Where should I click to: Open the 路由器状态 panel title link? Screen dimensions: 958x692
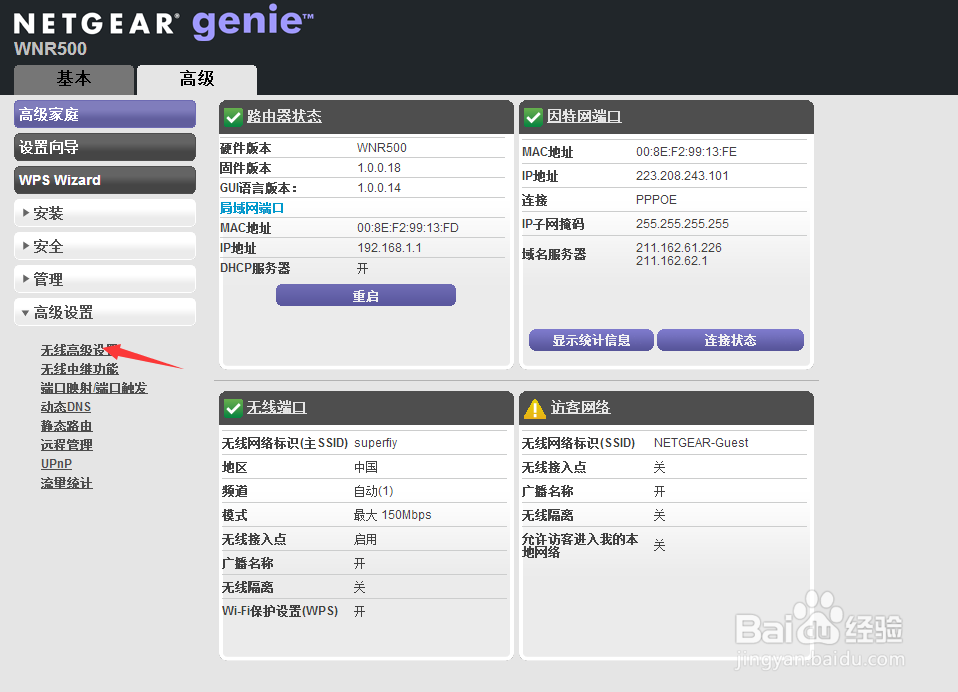pos(284,116)
